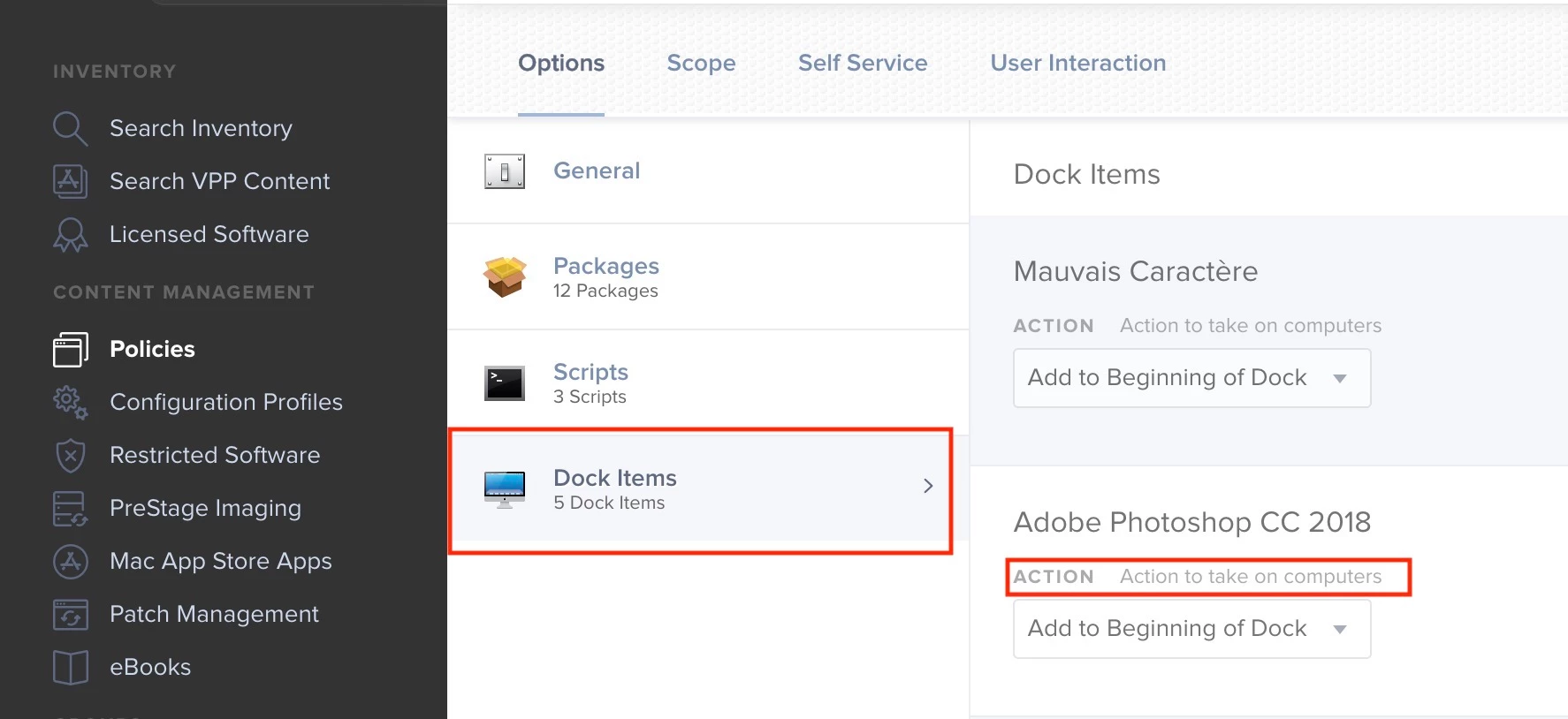Switch to the Self Service tab
Image resolution: width=1568 pixels, height=719 pixels.
pyautogui.click(x=863, y=64)
